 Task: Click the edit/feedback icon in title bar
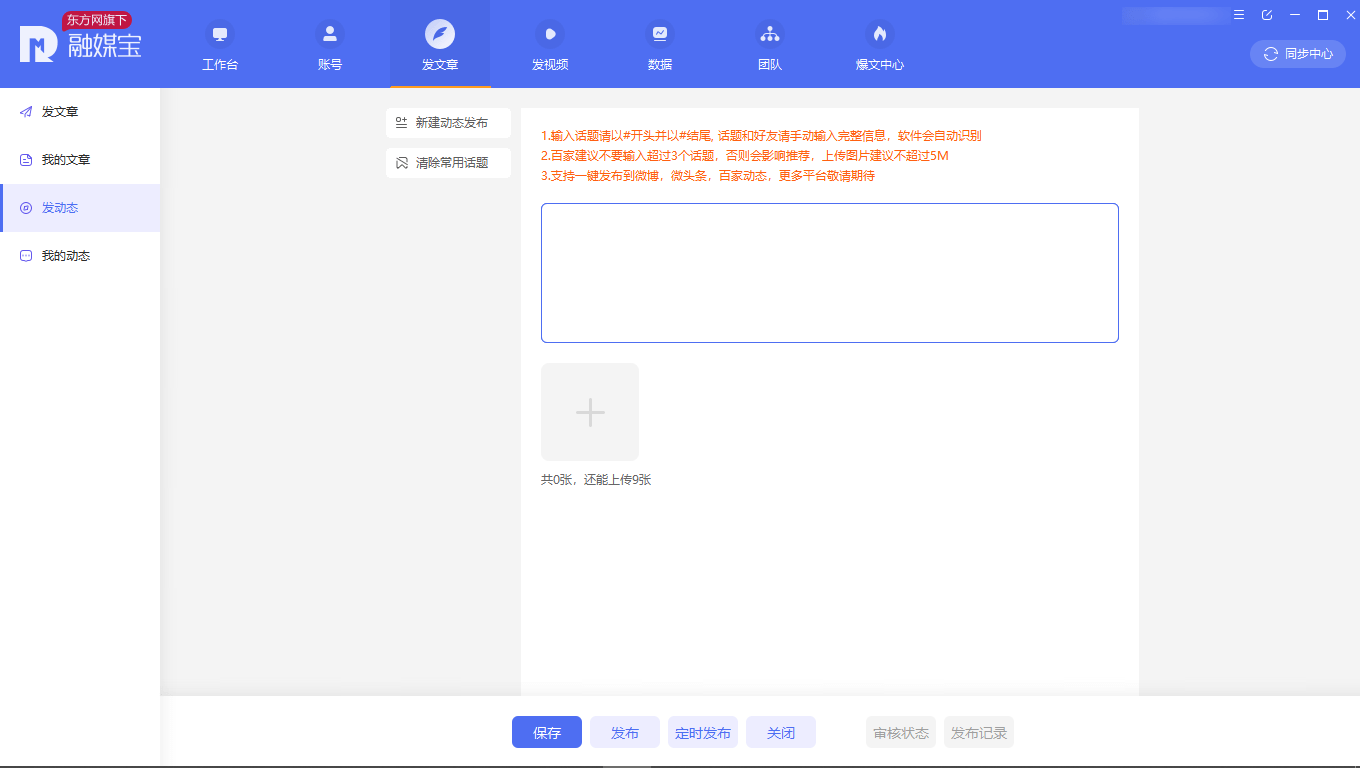(1267, 15)
